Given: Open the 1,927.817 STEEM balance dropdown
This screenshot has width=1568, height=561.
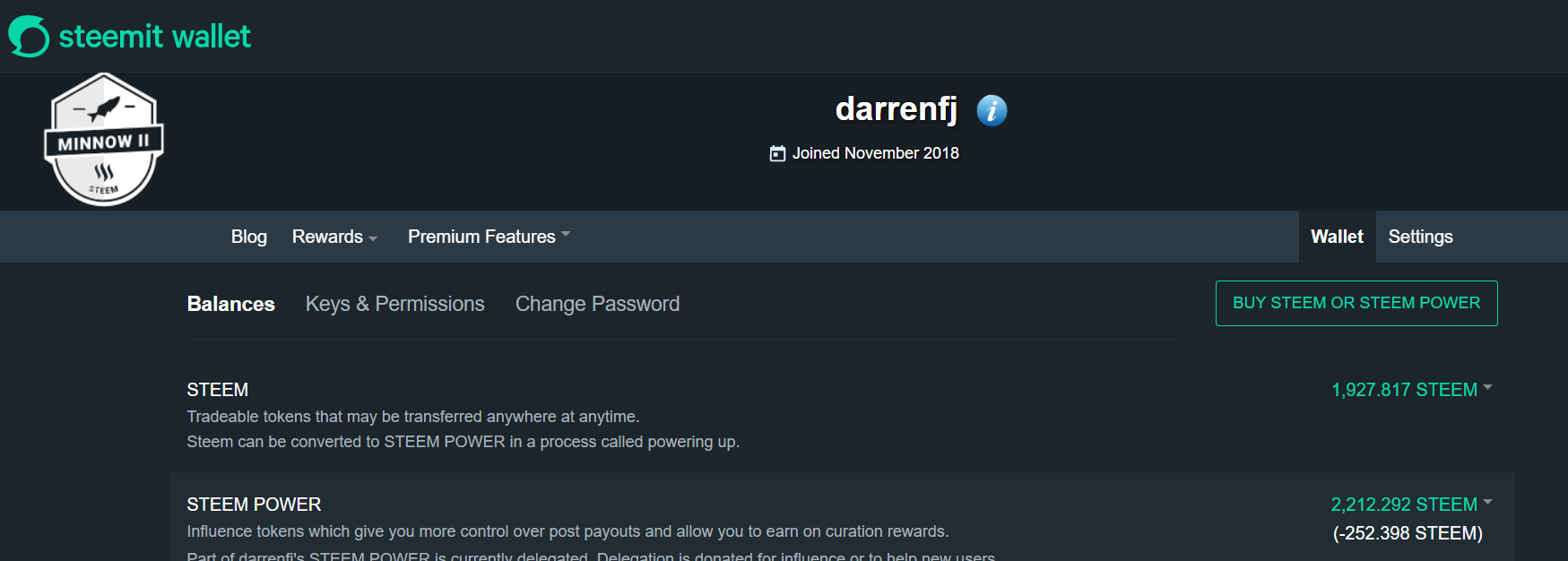Looking at the screenshot, I should 1412,390.
